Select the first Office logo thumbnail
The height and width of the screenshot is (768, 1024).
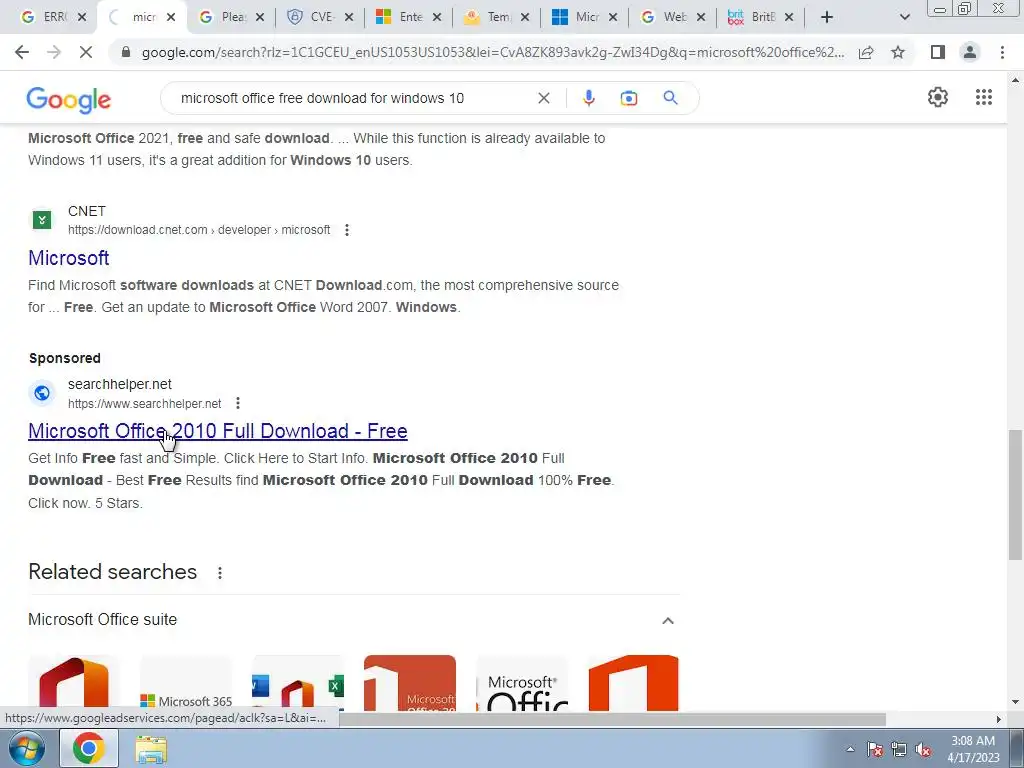[x=74, y=683]
